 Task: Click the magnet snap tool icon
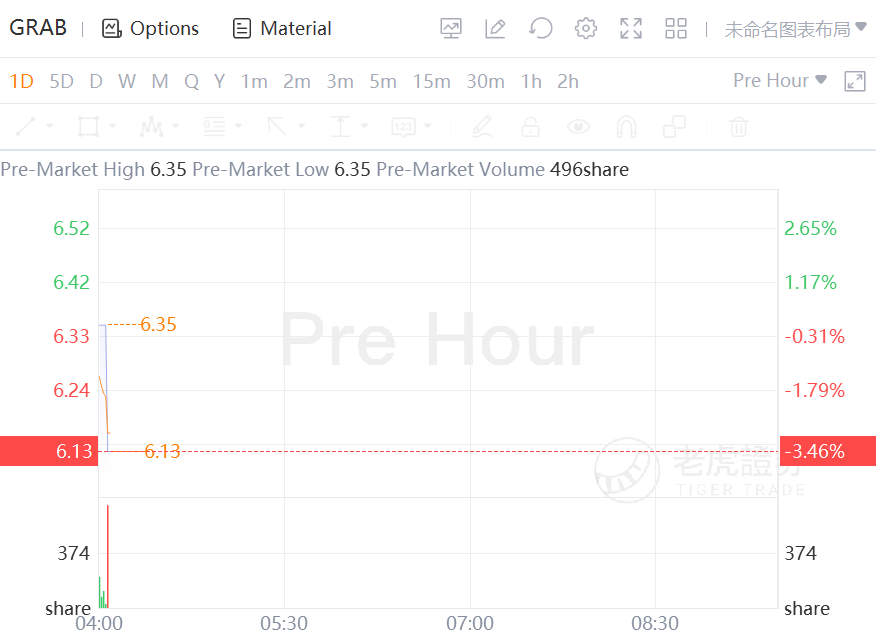click(x=626, y=127)
